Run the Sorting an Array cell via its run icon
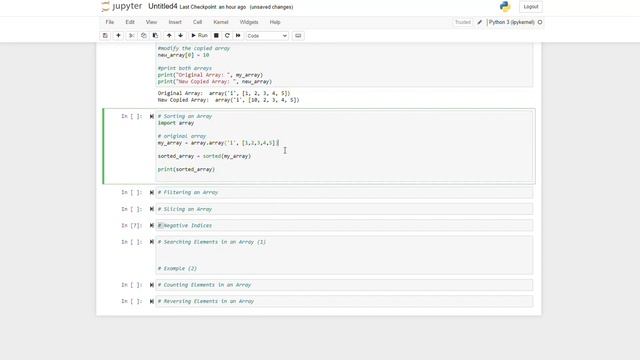 click(152, 116)
